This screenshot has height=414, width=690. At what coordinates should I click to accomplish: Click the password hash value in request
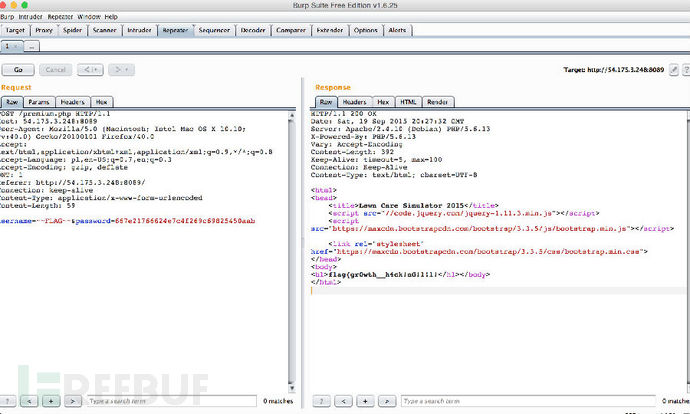coord(185,221)
